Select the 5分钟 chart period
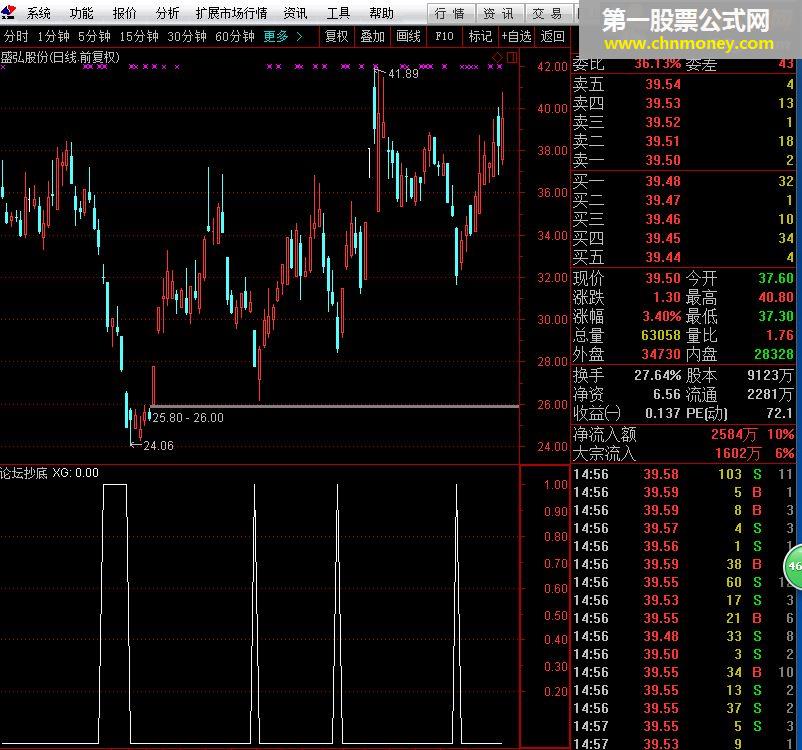This screenshot has width=802, height=750. [x=94, y=36]
